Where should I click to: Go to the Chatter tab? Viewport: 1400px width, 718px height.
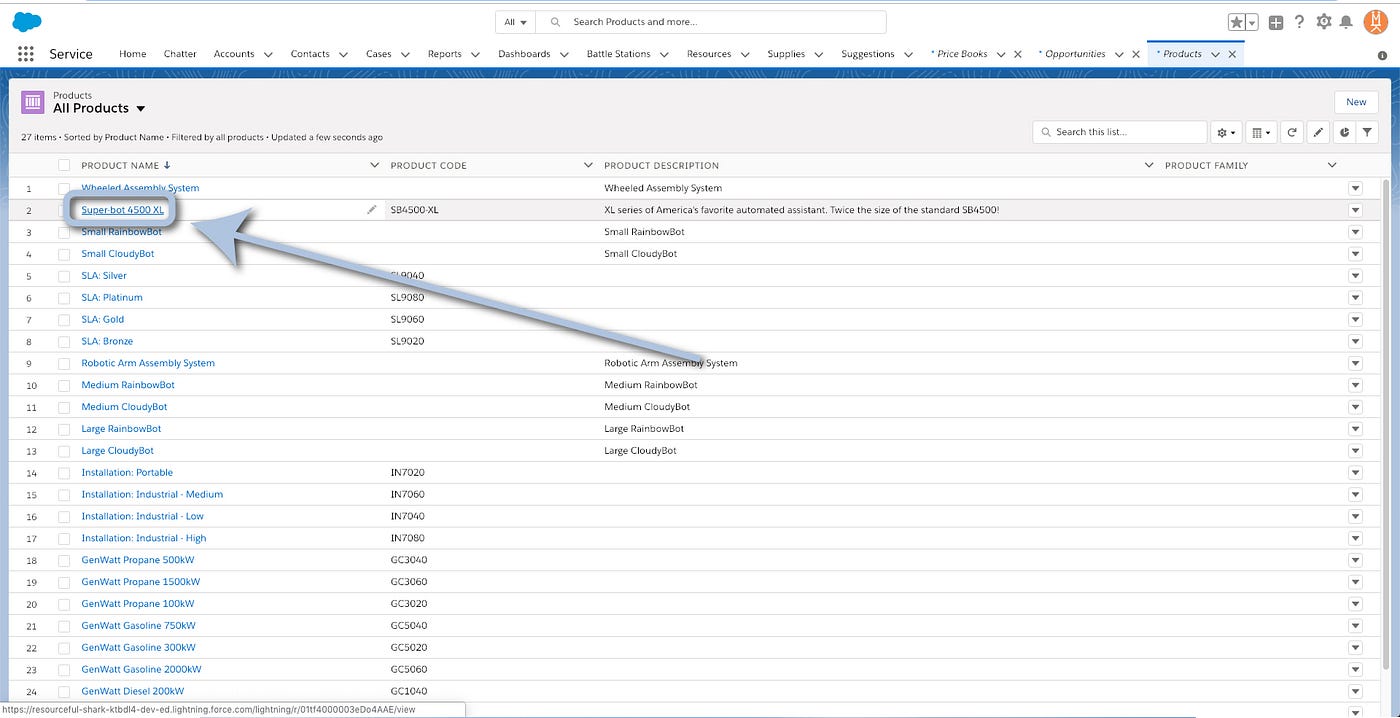[x=180, y=54]
